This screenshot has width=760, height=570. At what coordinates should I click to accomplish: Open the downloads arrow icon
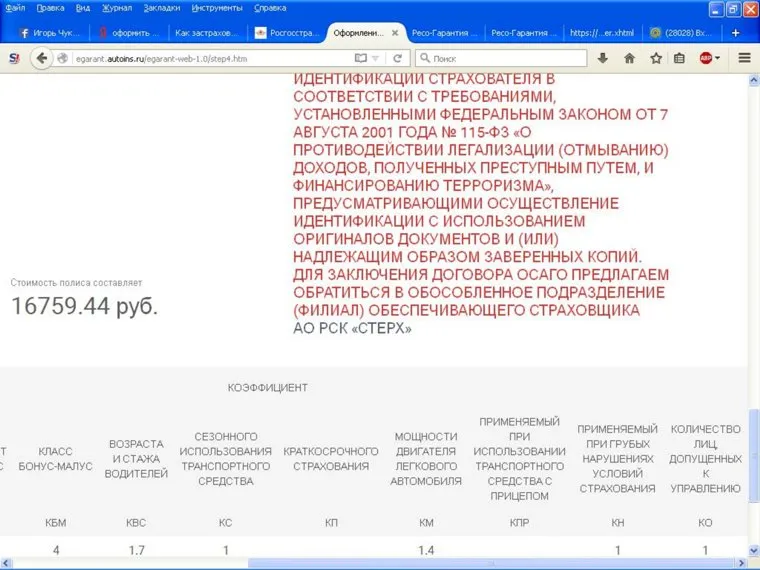pos(603,58)
